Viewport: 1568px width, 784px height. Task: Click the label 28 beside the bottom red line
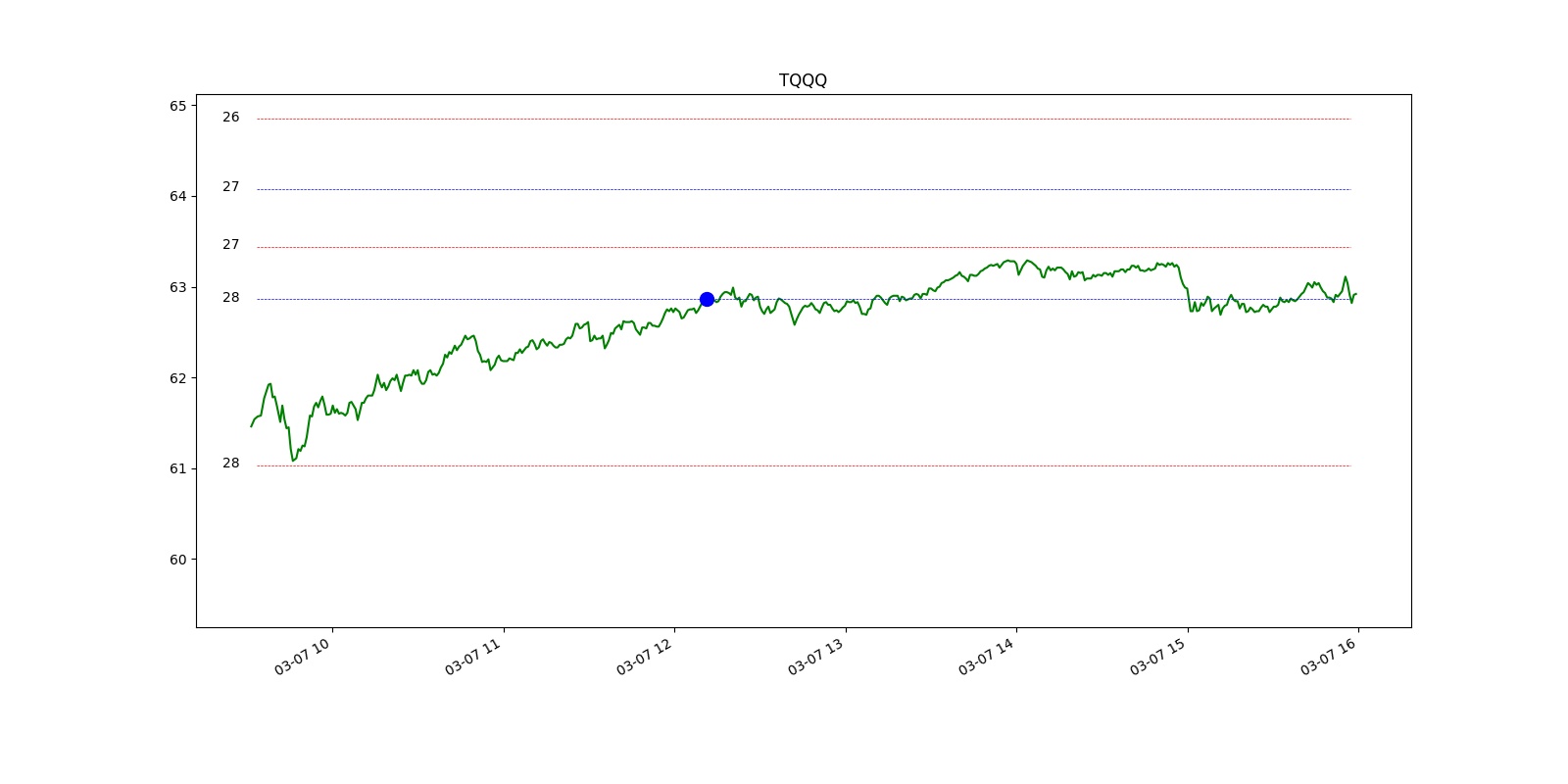(230, 463)
